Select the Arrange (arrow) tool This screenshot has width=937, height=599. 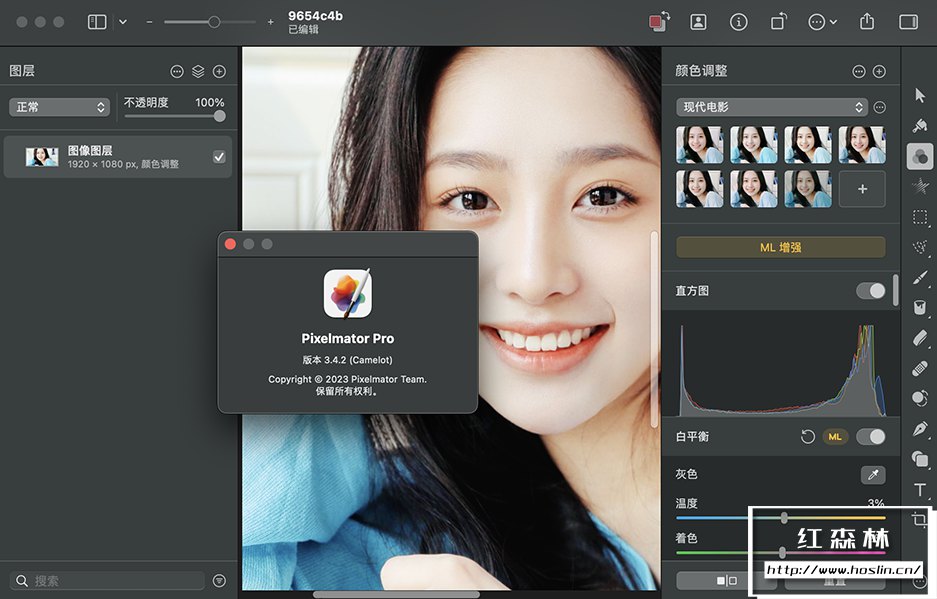coord(920,95)
